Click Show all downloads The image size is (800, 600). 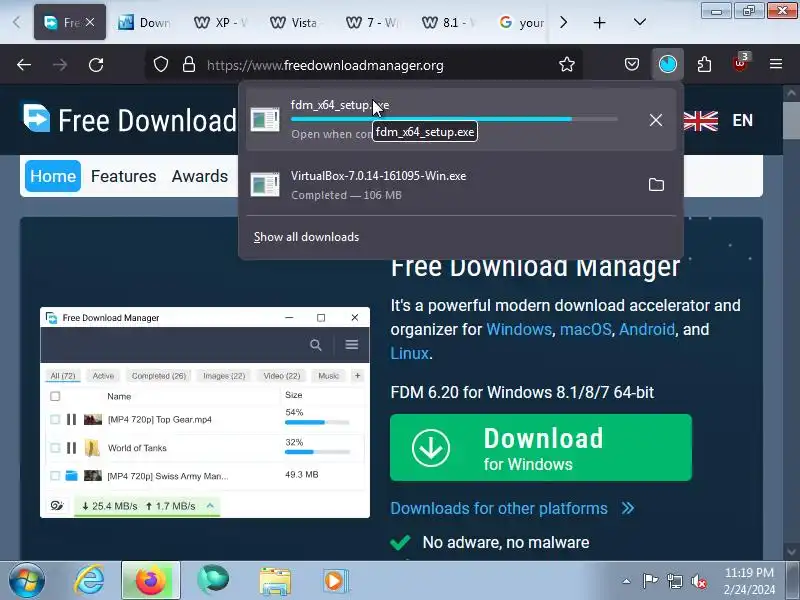pyautogui.click(x=306, y=237)
